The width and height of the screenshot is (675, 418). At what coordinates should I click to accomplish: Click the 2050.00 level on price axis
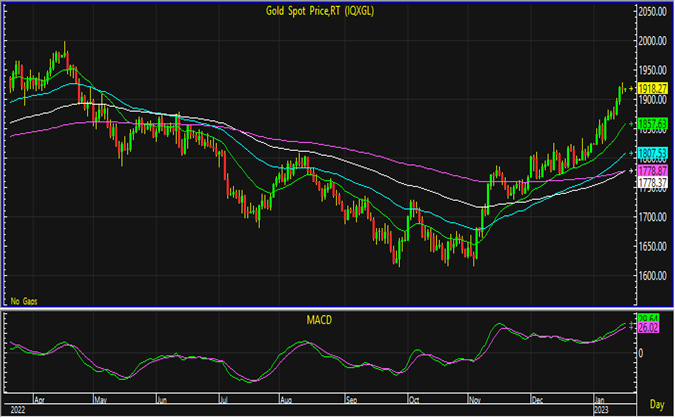pyautogui.click(x=655, y=11)
